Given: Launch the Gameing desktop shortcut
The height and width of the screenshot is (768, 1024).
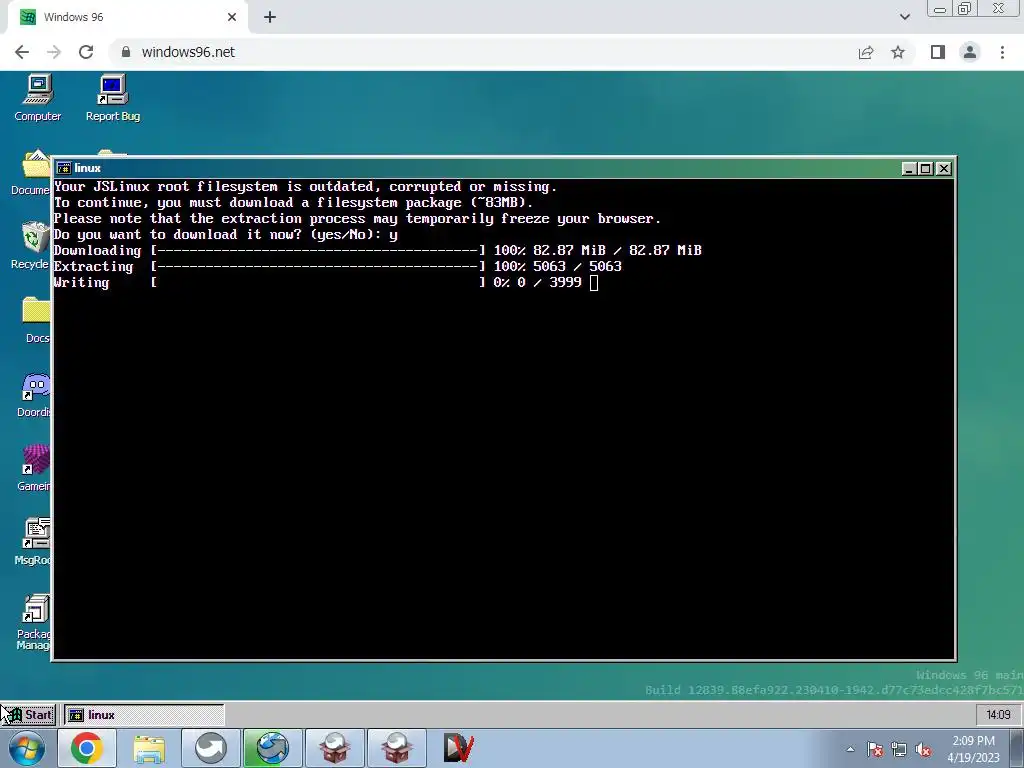Looking at the screenshot, I should pyautogui.click(x=34, y=468).
